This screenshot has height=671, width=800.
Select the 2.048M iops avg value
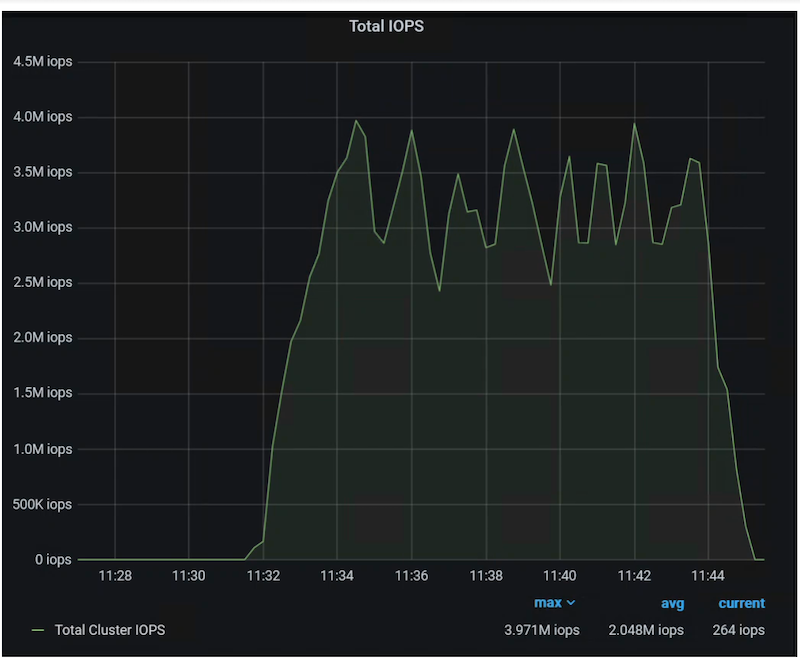(x=646, y=630)
